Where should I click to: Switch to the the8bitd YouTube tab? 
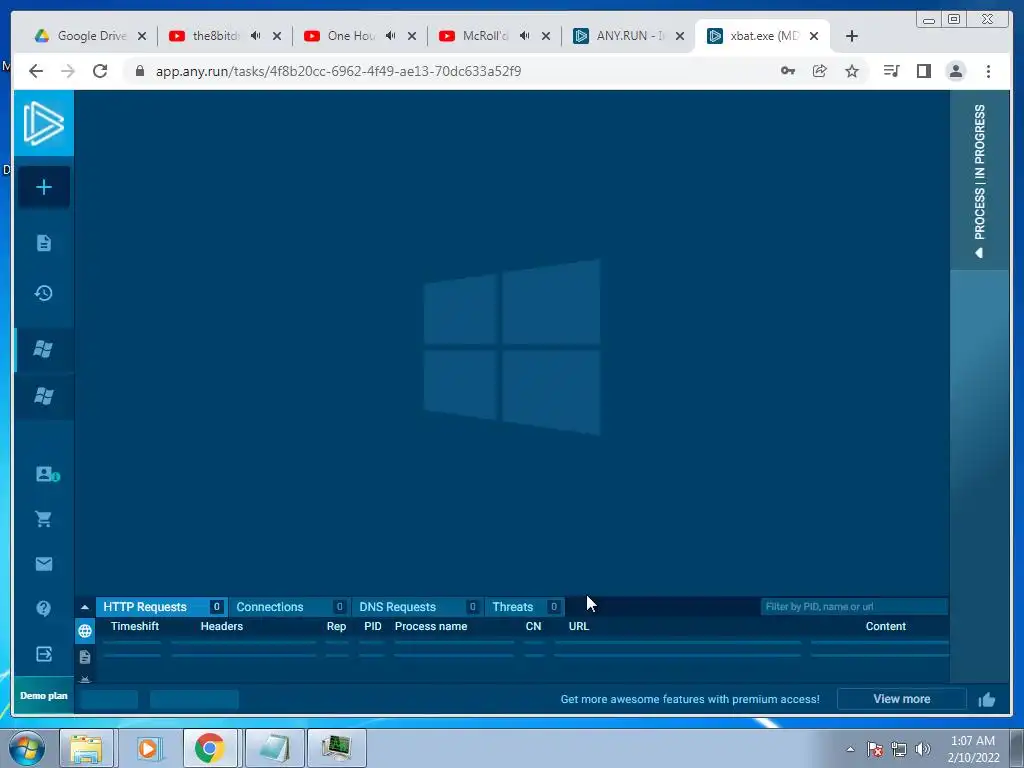216,36
